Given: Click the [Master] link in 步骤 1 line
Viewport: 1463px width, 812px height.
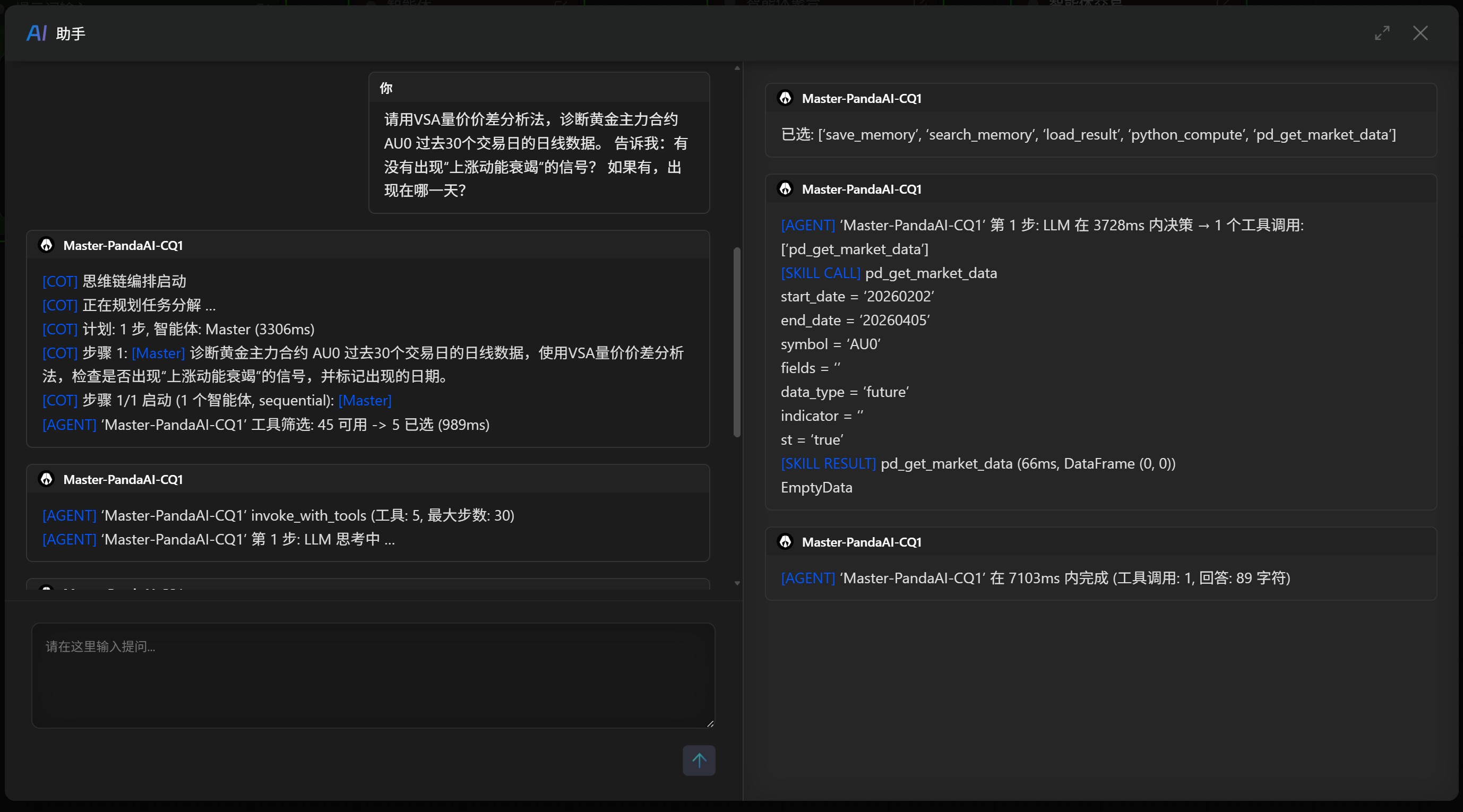Looking at the screenshot, I should tap(158, 352).
